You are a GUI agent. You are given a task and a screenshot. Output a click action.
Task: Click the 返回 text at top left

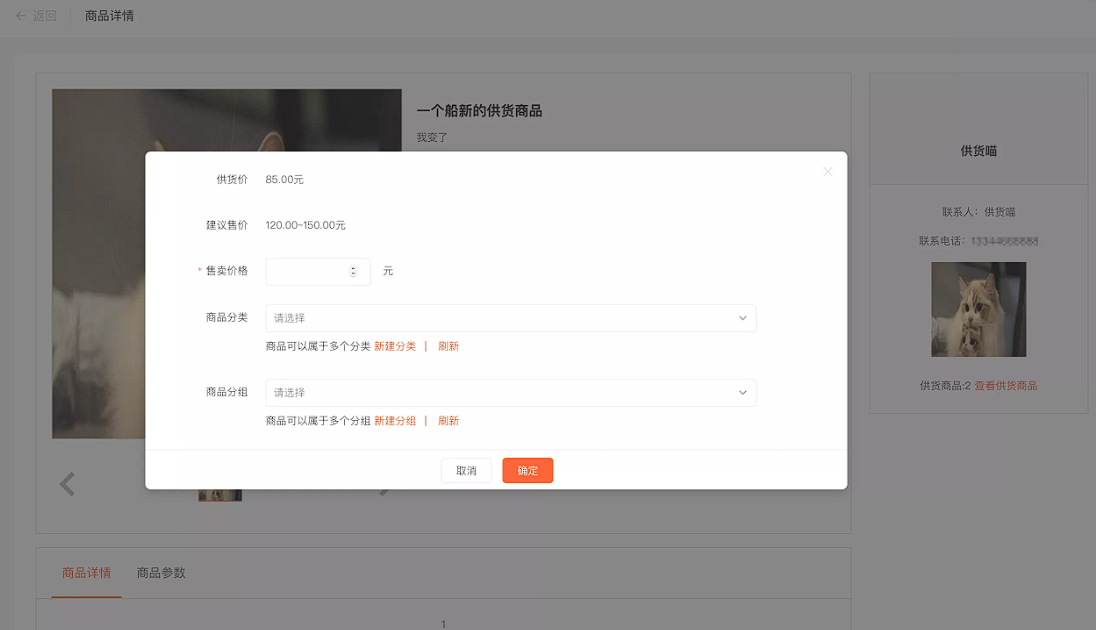(45, 15)
